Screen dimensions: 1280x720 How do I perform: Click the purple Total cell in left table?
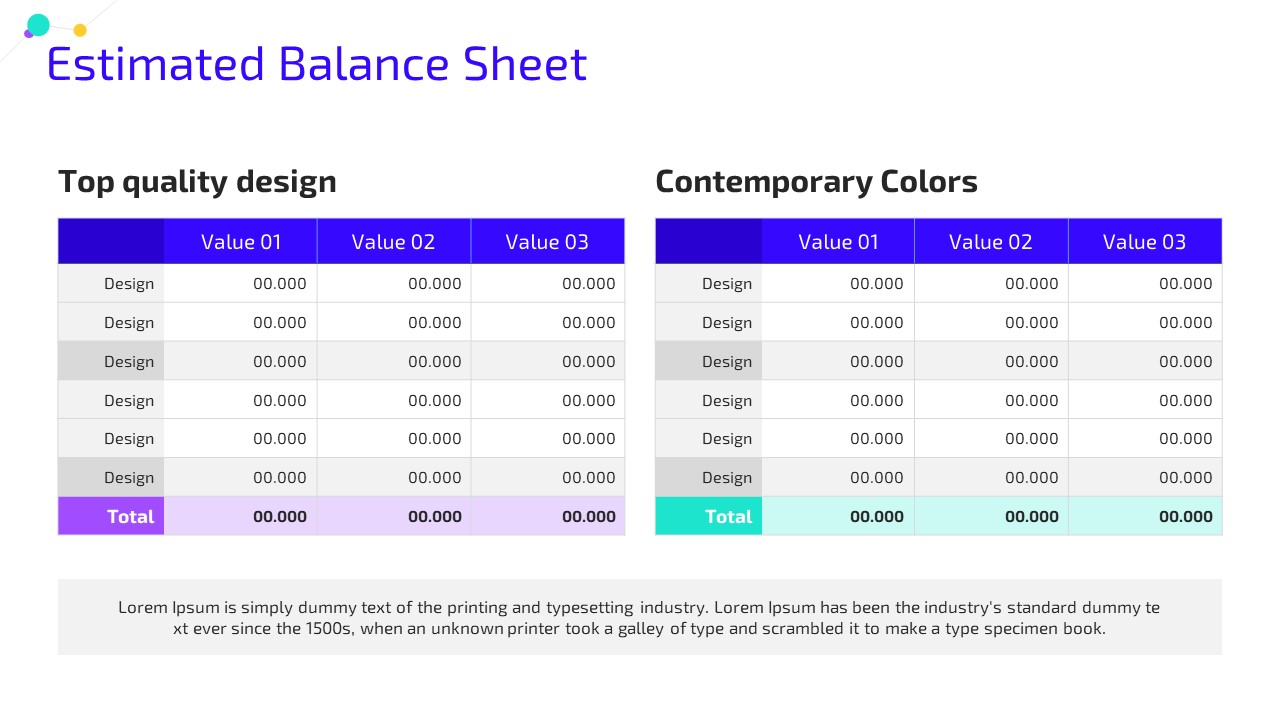click(111, 516)
